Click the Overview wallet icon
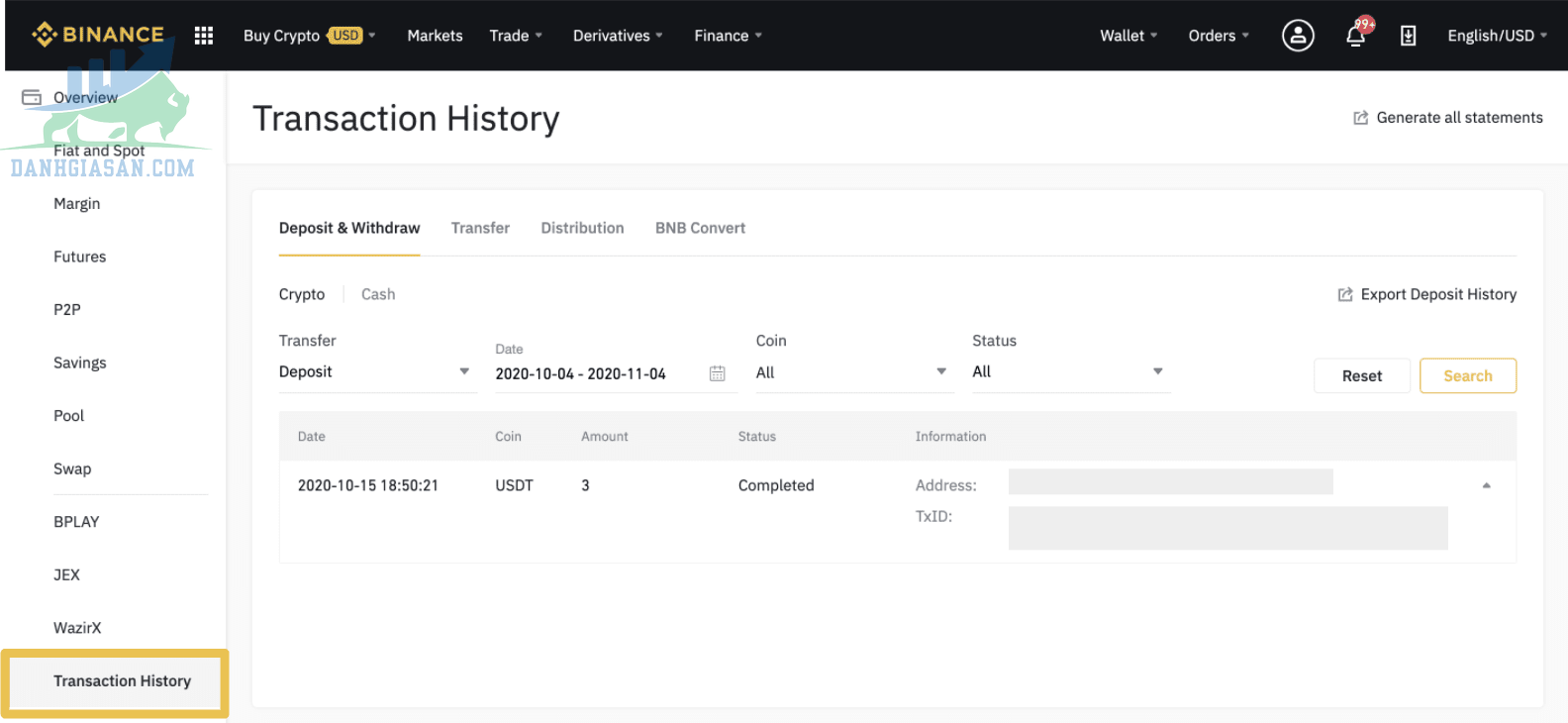The height and width of the screenshot is (723, 1568). pos(32,97)
